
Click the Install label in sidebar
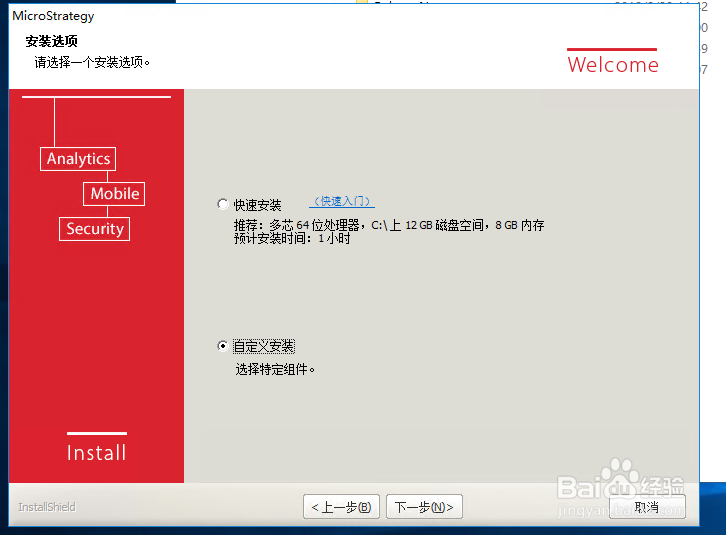tap(96, 453)
